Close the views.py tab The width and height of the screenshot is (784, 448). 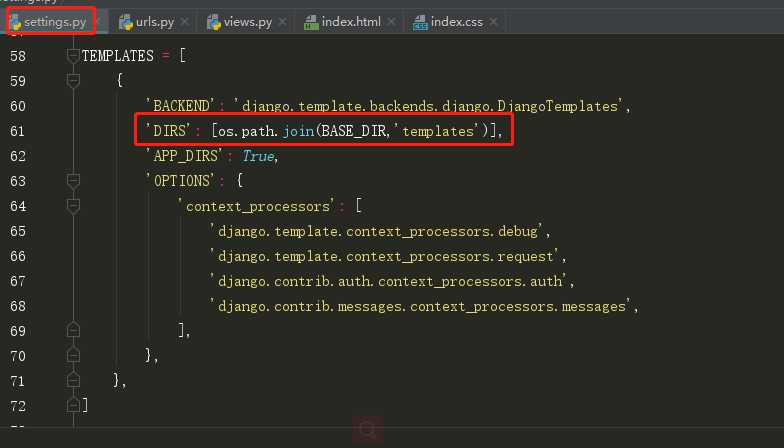tap(282, 22)
